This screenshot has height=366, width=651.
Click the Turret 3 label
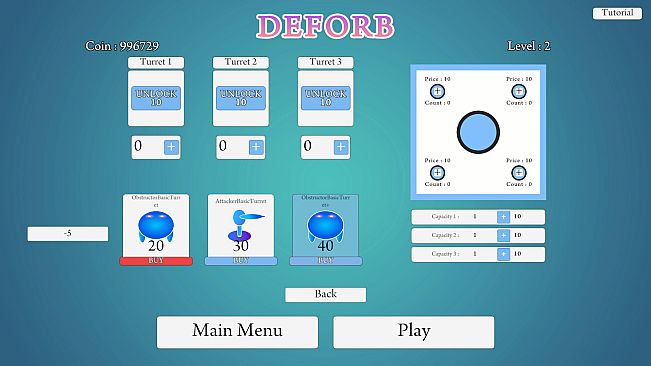click(x=326, y=62)
